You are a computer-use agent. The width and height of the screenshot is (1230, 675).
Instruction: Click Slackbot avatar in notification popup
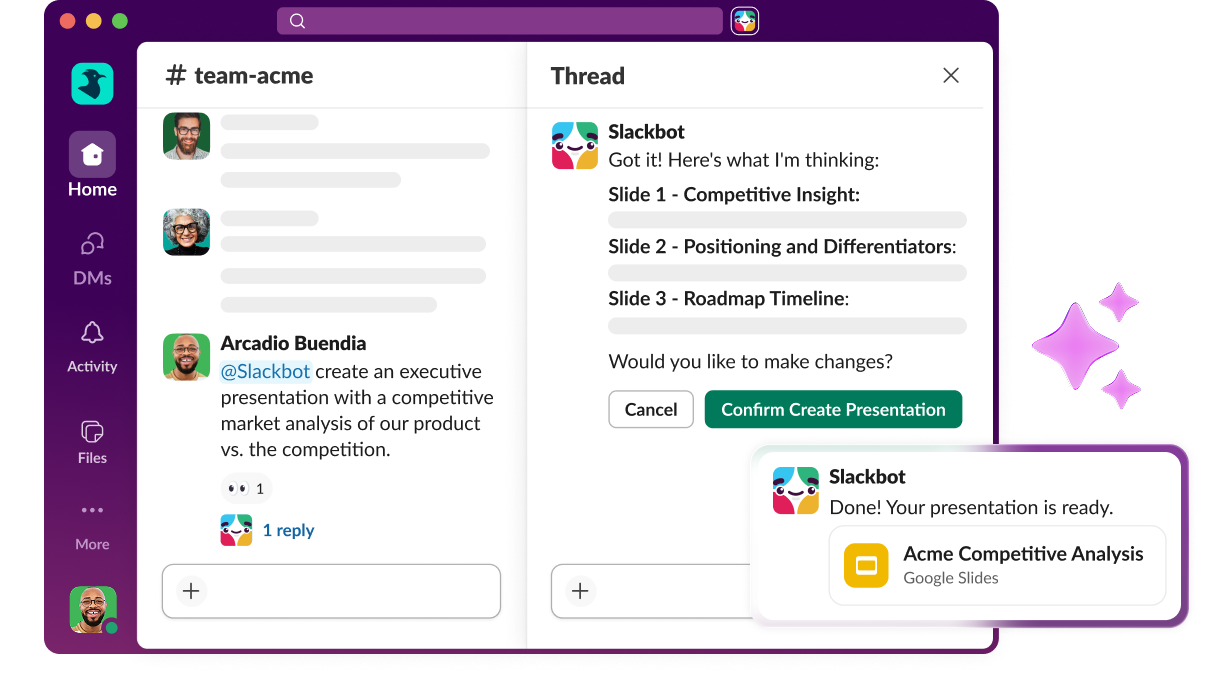pos(796,490)
